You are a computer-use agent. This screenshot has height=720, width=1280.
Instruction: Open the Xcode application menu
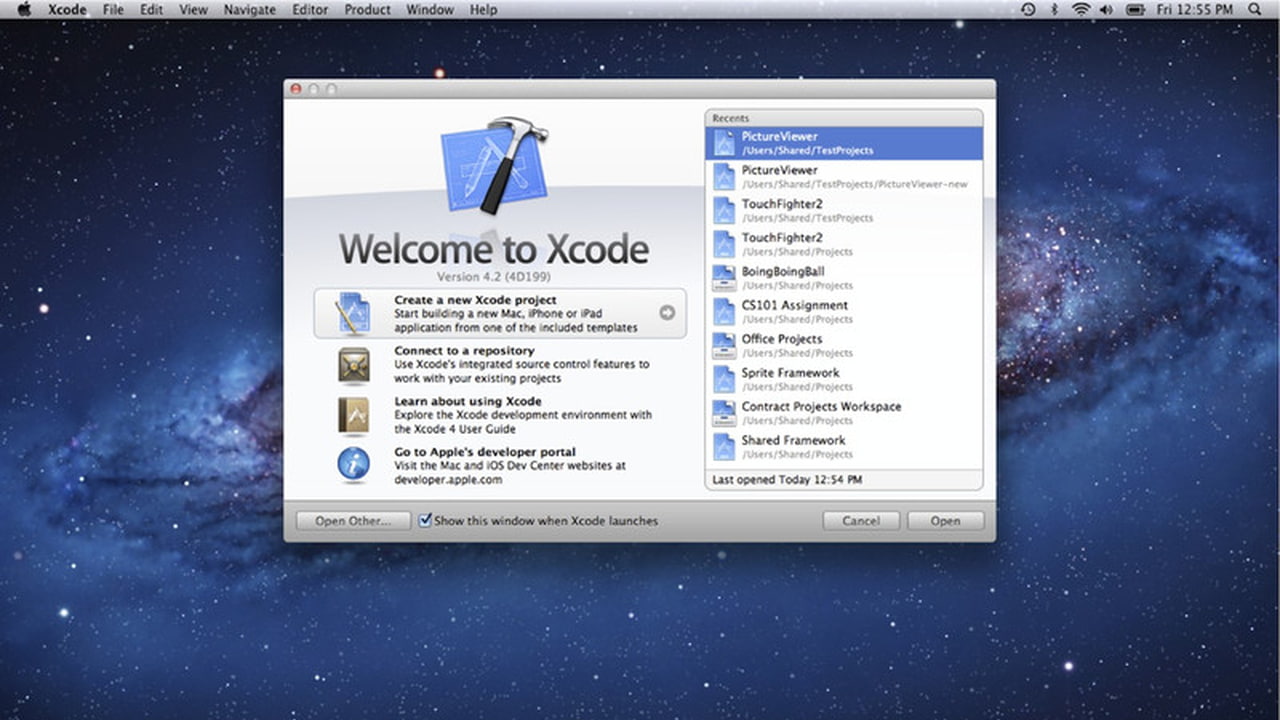(67, 9)
